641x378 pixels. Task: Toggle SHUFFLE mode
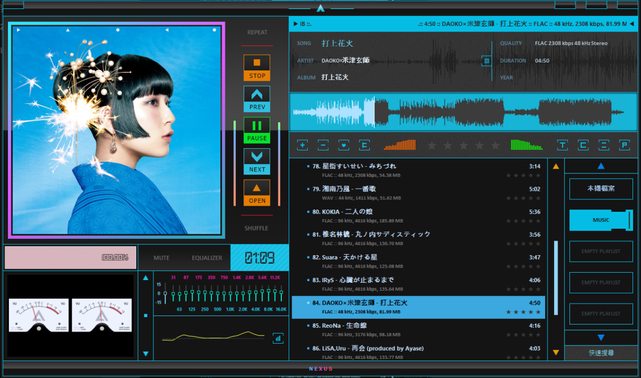(256, 228)
